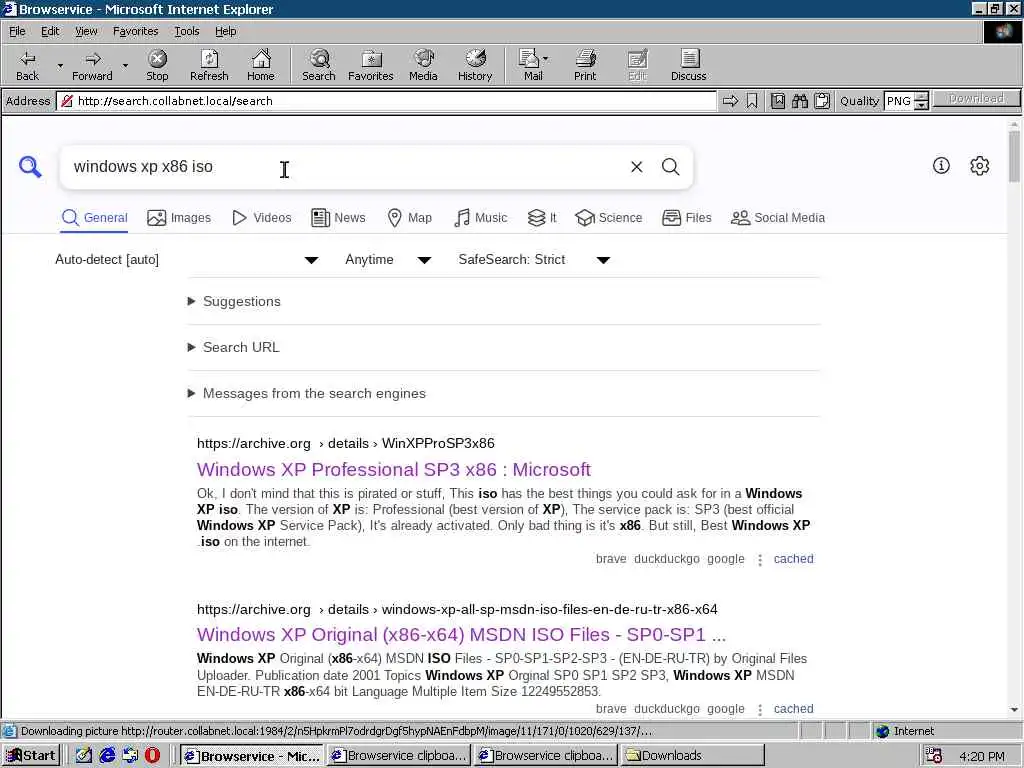Screen dimensions: 1024x768
Task: Open cached link of MSDN ISO result
Action: 793,709
